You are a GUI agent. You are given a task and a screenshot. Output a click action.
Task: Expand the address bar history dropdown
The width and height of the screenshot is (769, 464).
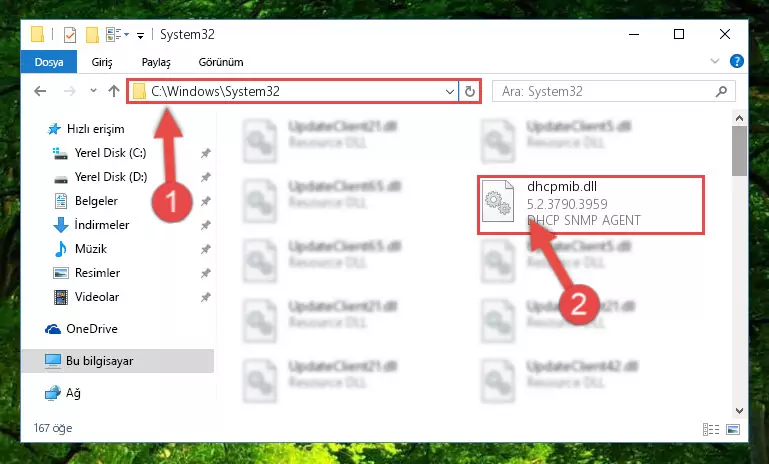click(x=449, y=91)
